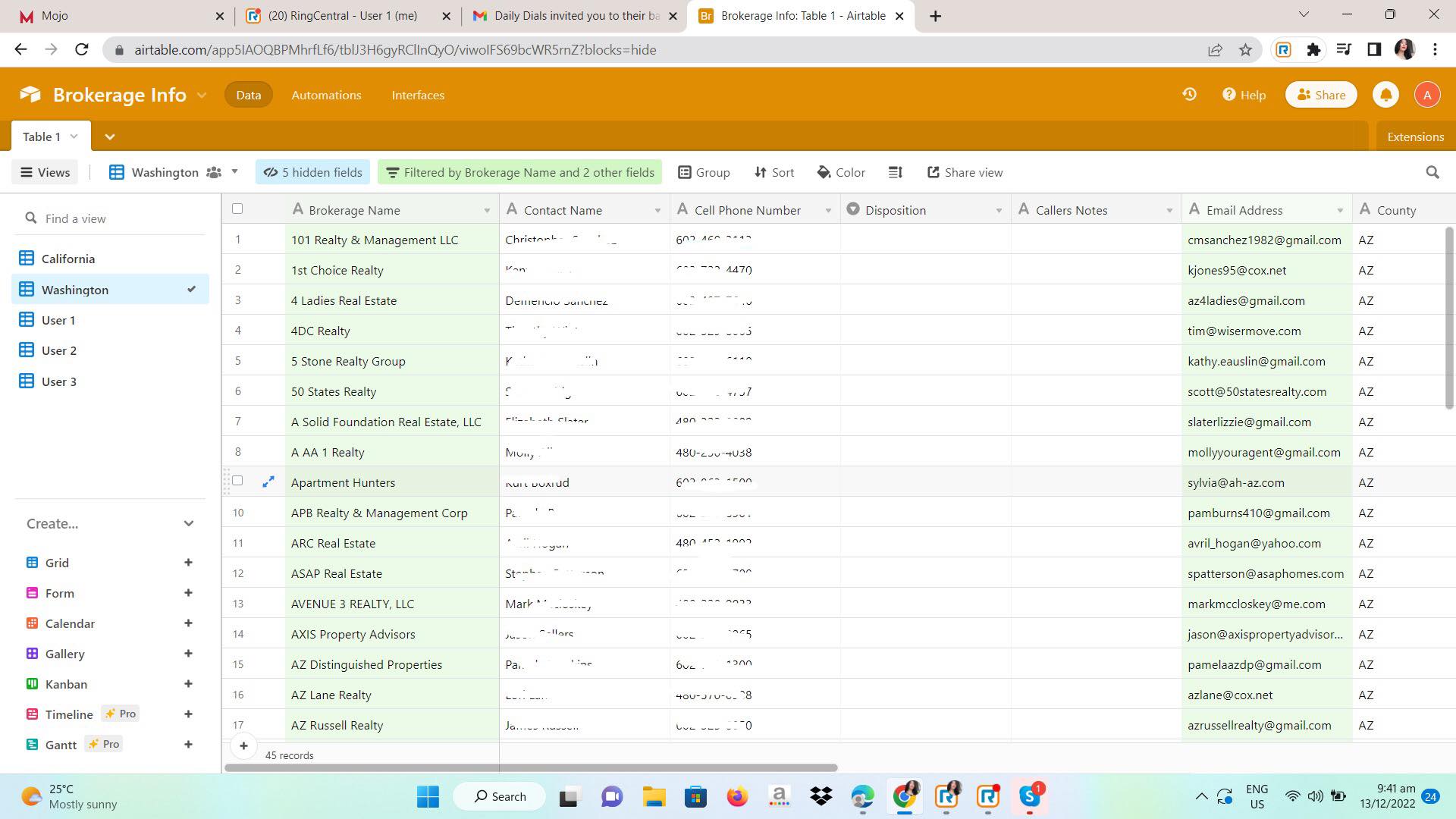Image resolution: width=1456 pixels, height=819 pixels.
Task: Open the Color options tool
Action: (x=841, y=173)
